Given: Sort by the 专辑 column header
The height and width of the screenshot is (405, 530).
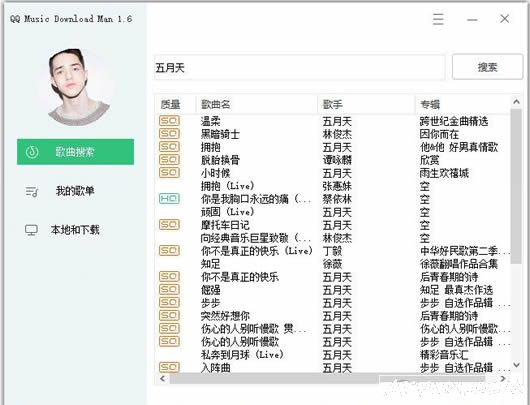Looking at the screenshot, I should pos(463,104).
